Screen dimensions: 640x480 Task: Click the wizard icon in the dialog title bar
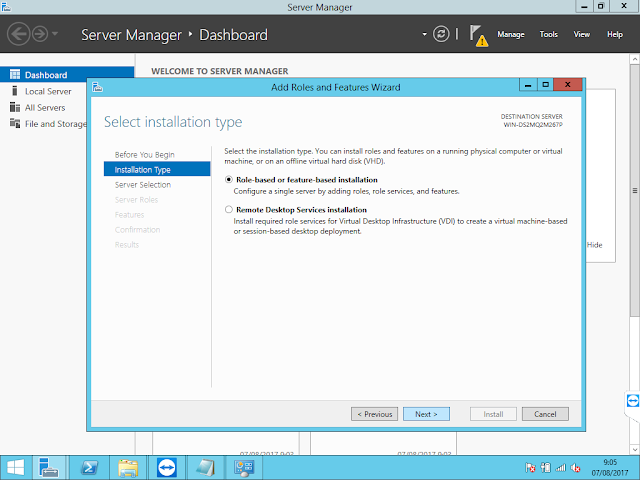point(97,87)
